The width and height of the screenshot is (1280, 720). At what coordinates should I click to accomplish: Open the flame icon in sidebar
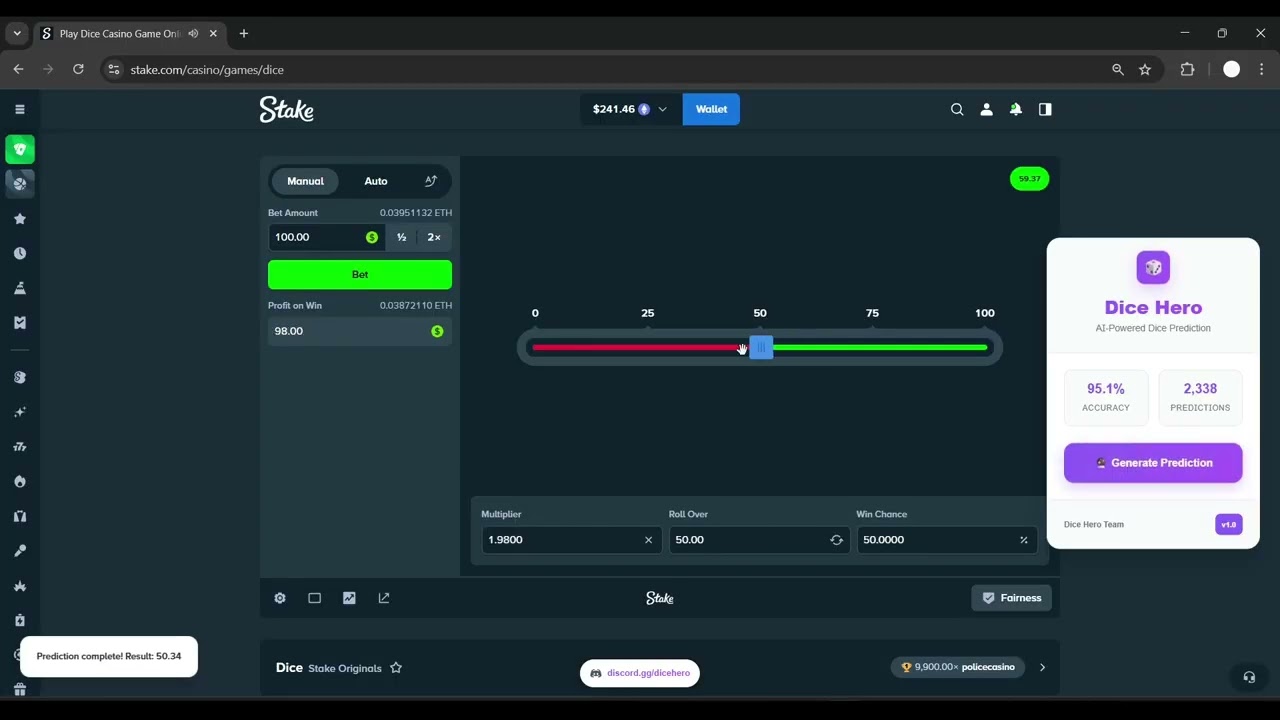pos(20,481)
